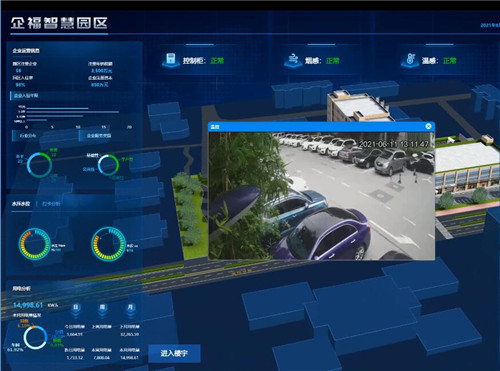Screen dimensions: 500x371
Task: Open the tab next to 水压水位
Action: click(x=51, y=204)
